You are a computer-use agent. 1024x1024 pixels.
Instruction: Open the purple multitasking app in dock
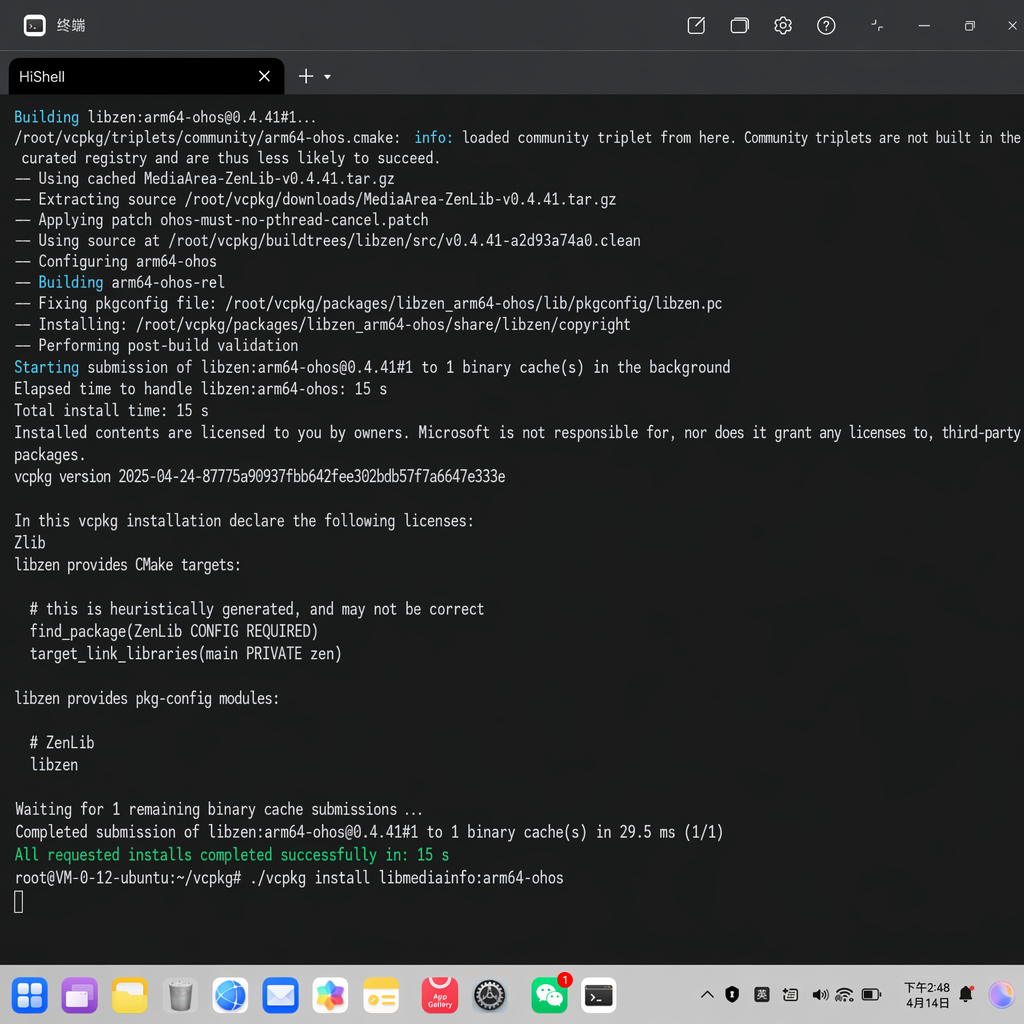click(80, 995)
